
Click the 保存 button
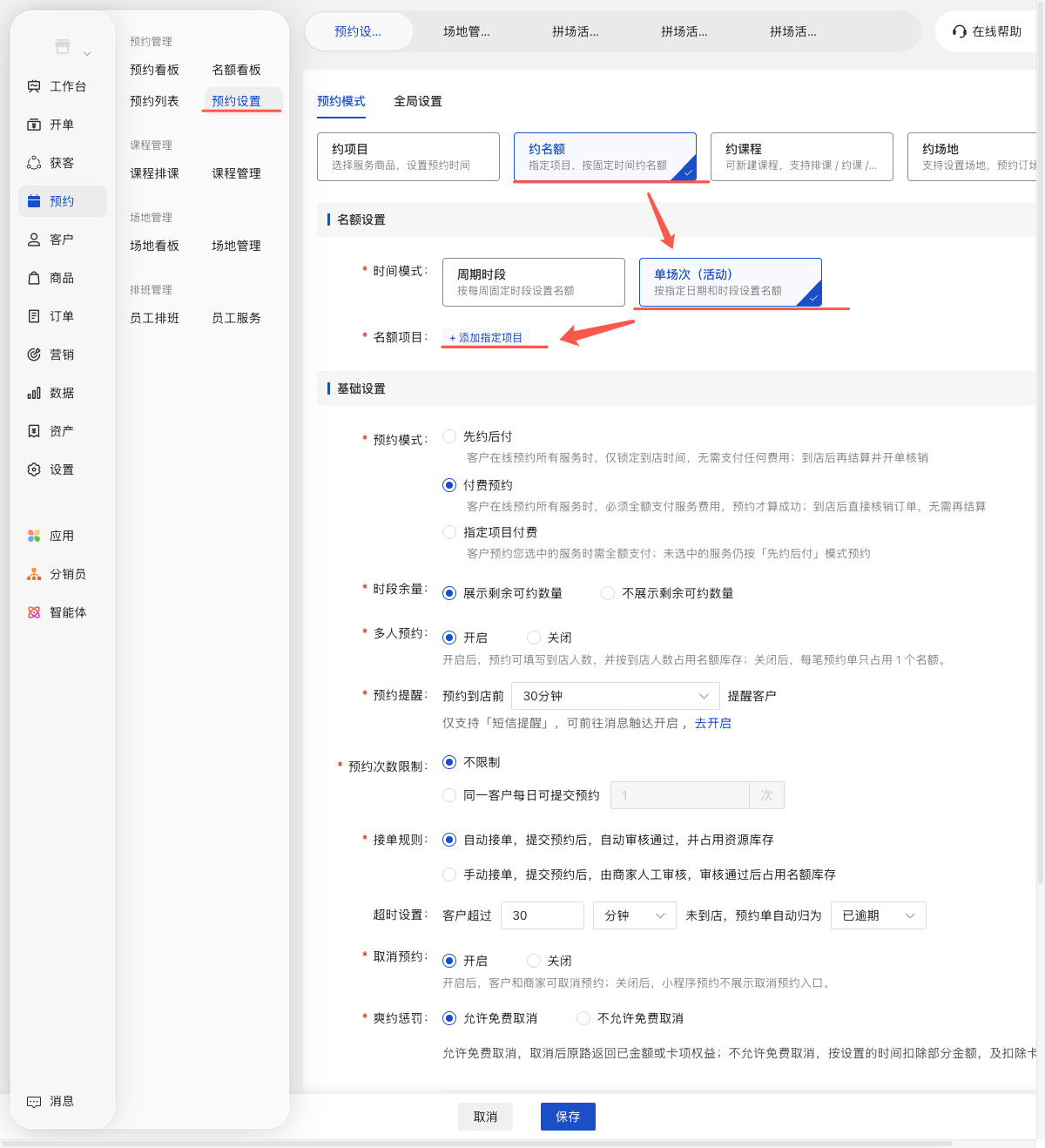click(568, 1117)
